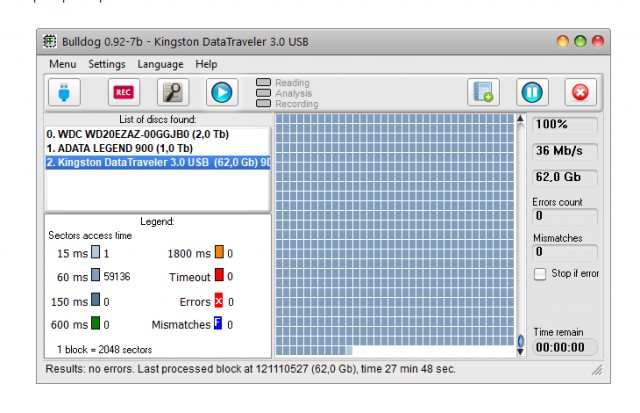
Task: Open the Help menu
Action: pyautogui.click(x=206, y=64)
